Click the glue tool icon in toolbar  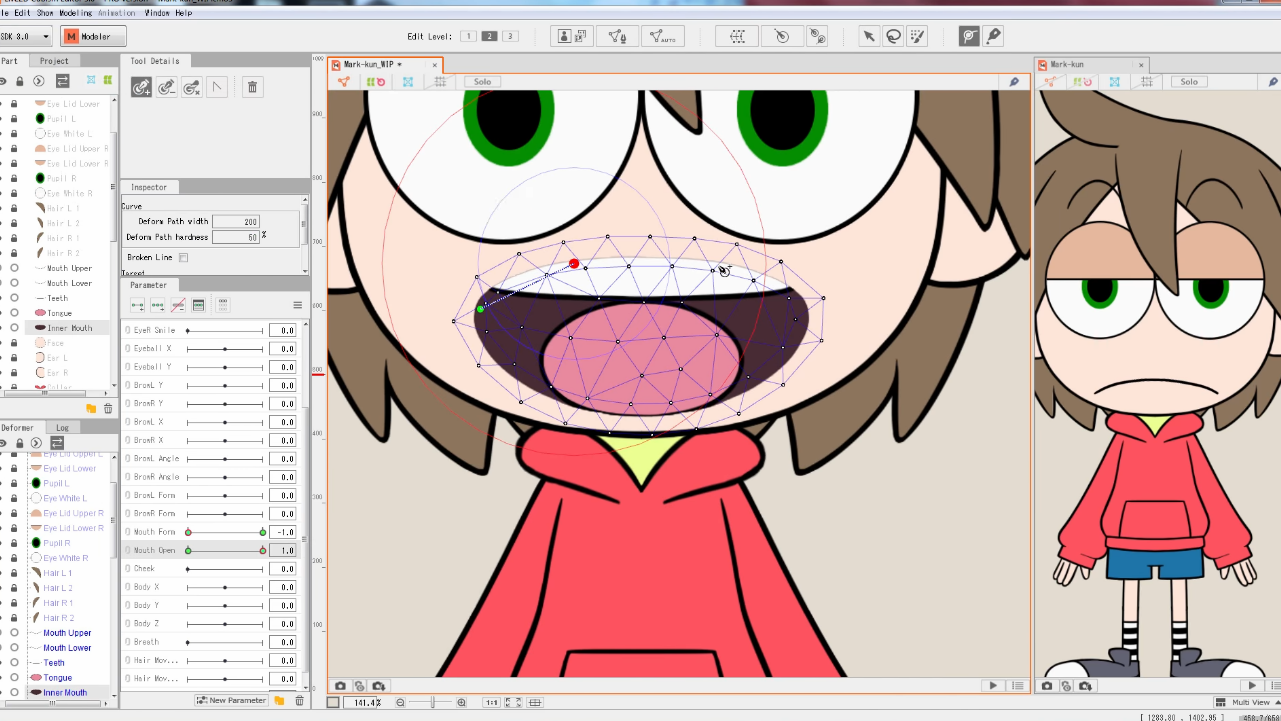[x=817, y=36]
